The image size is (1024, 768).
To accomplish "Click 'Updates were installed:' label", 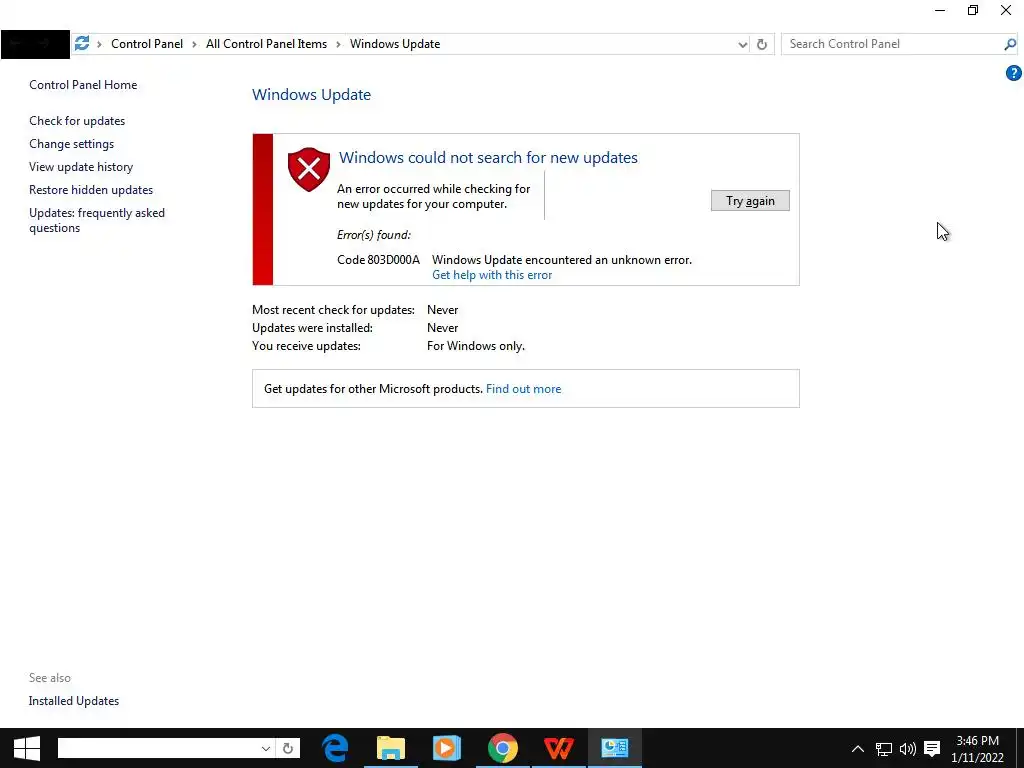I will (x=312, y=328).
